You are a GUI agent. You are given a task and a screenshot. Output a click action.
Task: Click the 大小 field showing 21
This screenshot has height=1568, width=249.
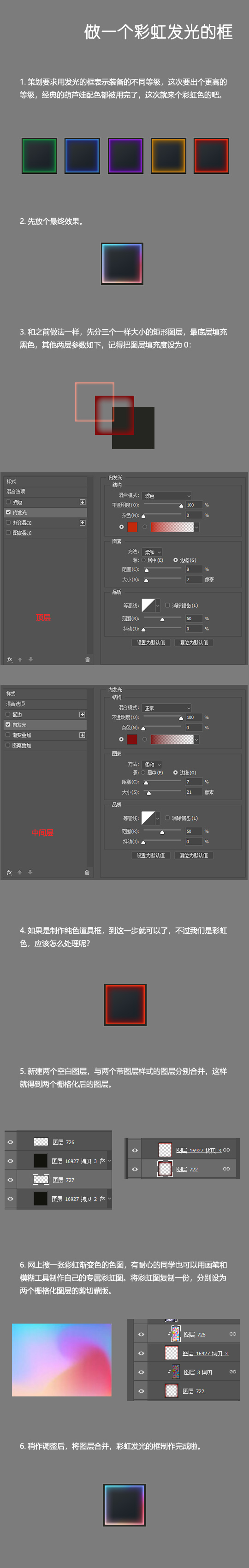193,792
